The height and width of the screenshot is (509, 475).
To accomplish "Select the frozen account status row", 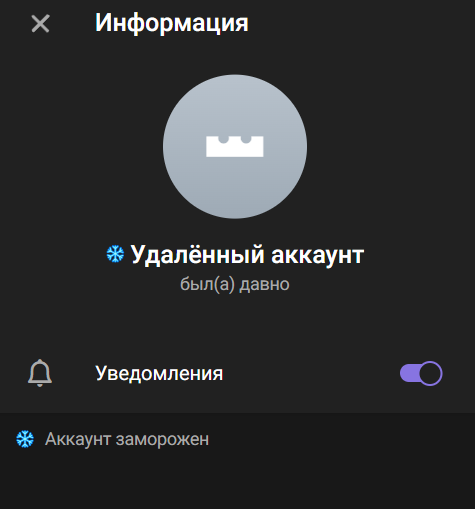I will (x=237, y=439).
